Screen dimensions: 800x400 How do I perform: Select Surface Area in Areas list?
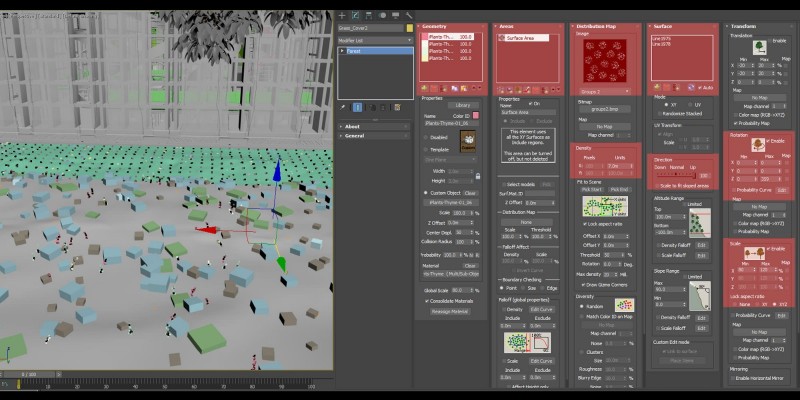520,37
